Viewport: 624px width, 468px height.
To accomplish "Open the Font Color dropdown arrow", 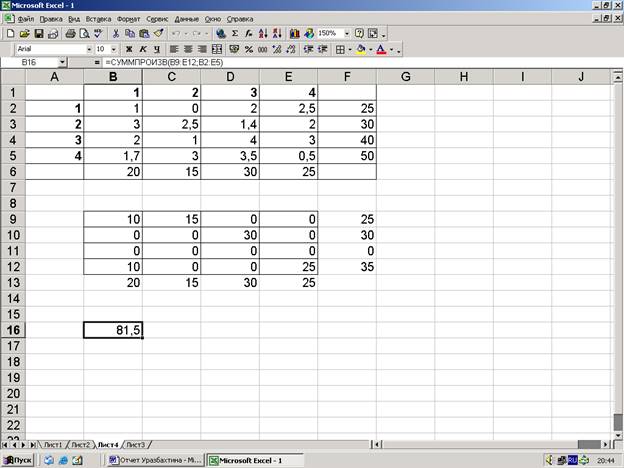I will pyautogui.click(x=392, y=49).
